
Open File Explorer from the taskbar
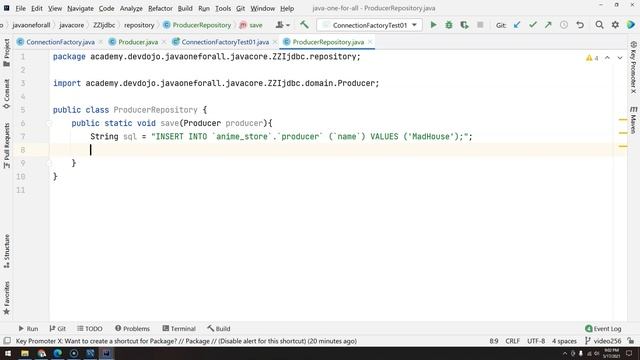click(25, 353)
